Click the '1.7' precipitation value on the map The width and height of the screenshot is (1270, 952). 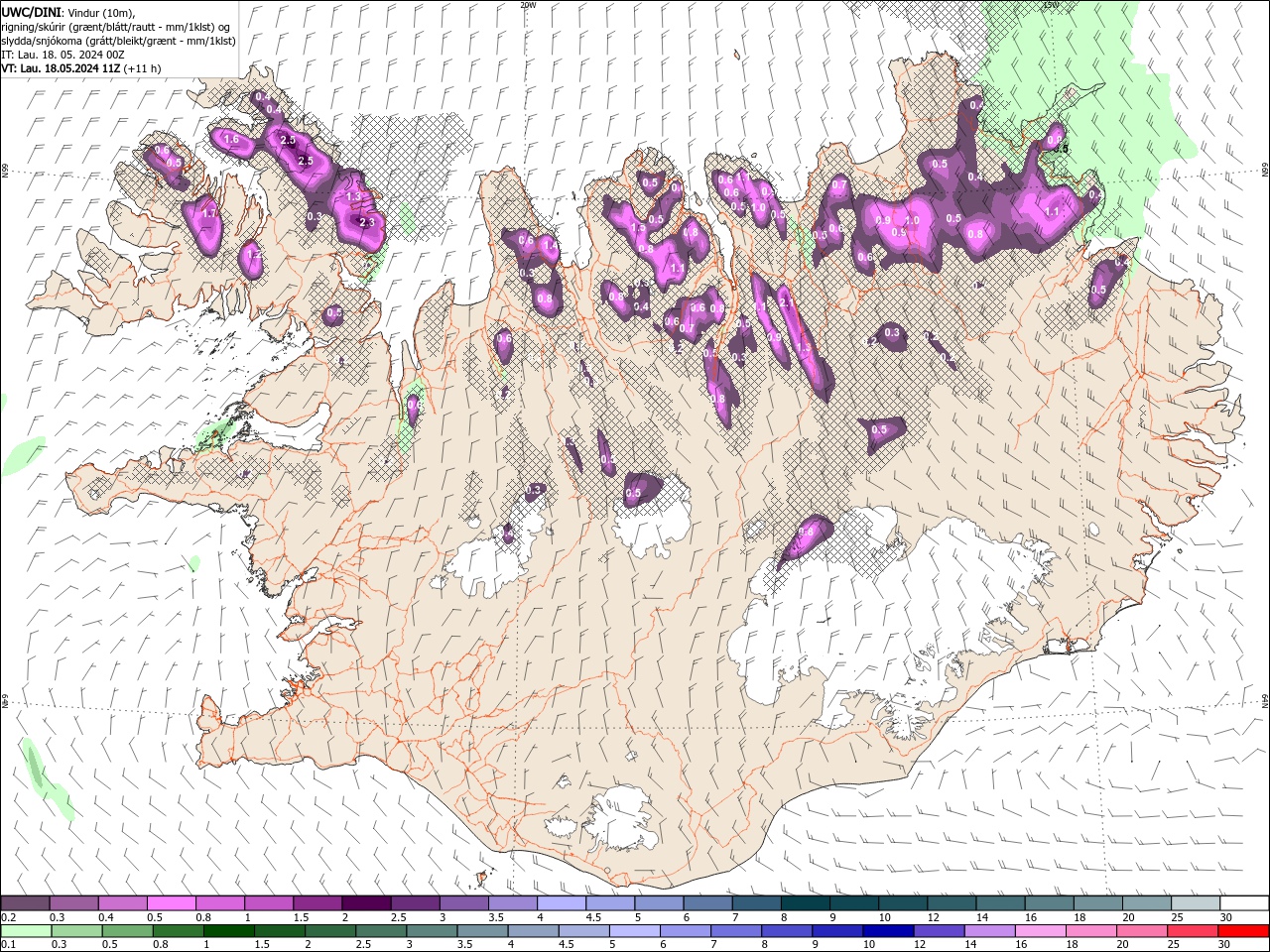[x=208, y=213]
